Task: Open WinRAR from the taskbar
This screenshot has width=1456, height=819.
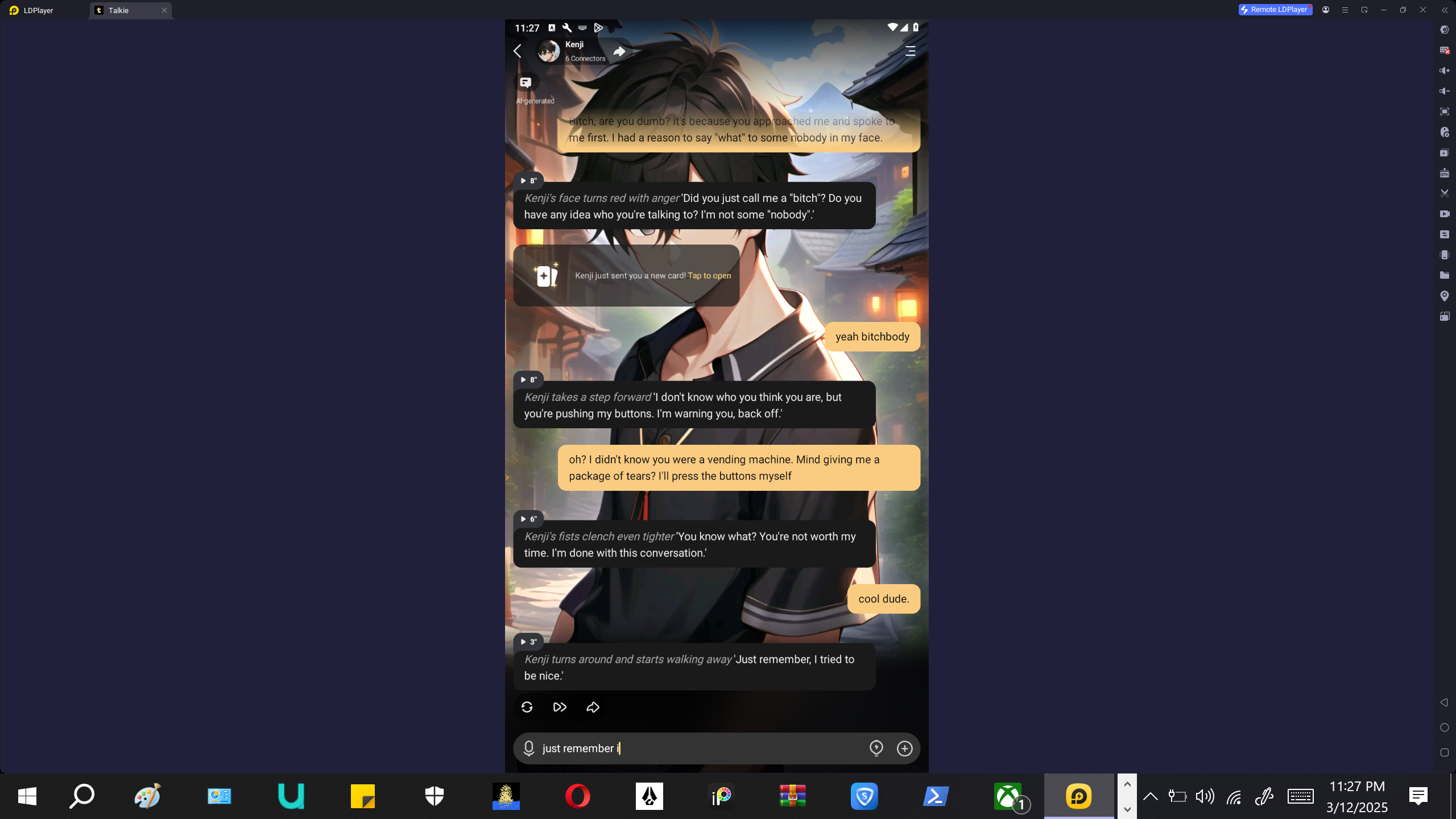Action: click(x=792, y=796)
